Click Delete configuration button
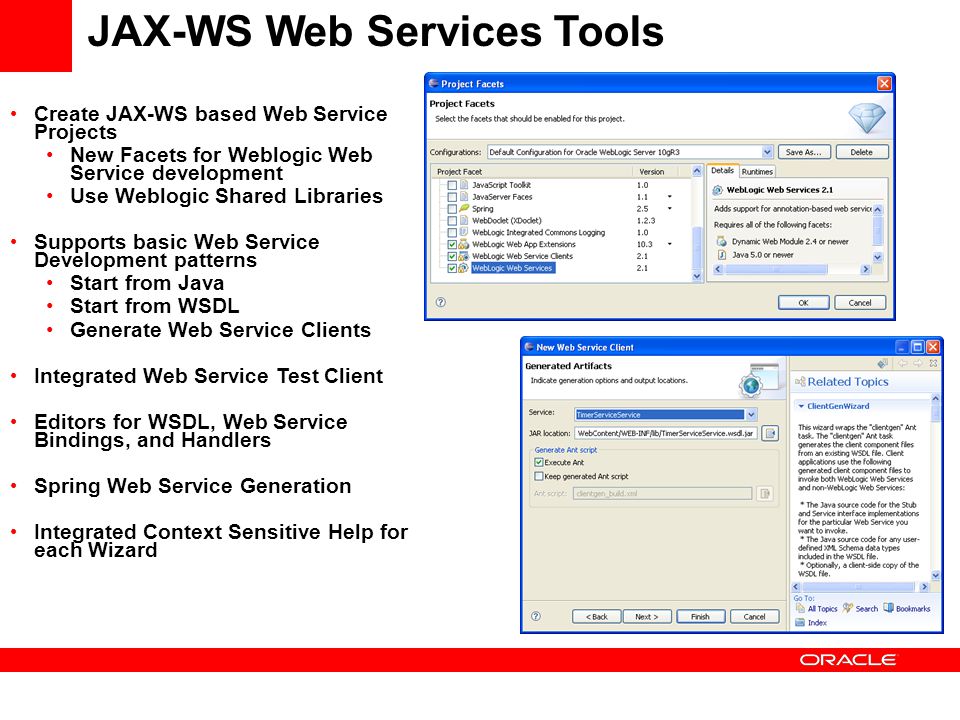This screenshot has height=720, width=960. [861, 152]
